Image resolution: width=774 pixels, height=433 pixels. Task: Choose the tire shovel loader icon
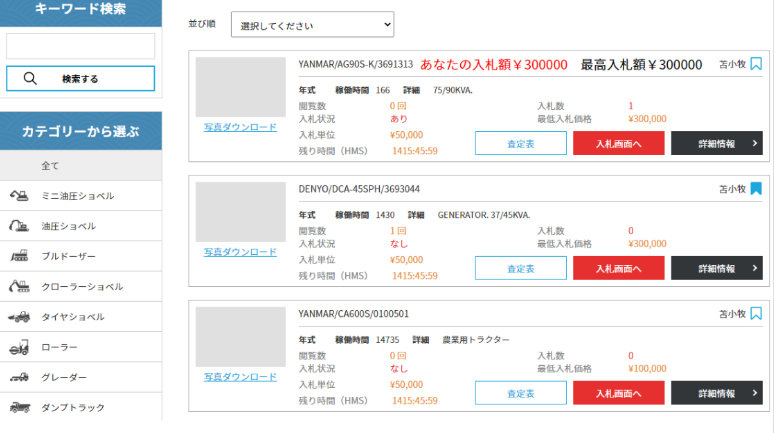[x=20, y=317]
